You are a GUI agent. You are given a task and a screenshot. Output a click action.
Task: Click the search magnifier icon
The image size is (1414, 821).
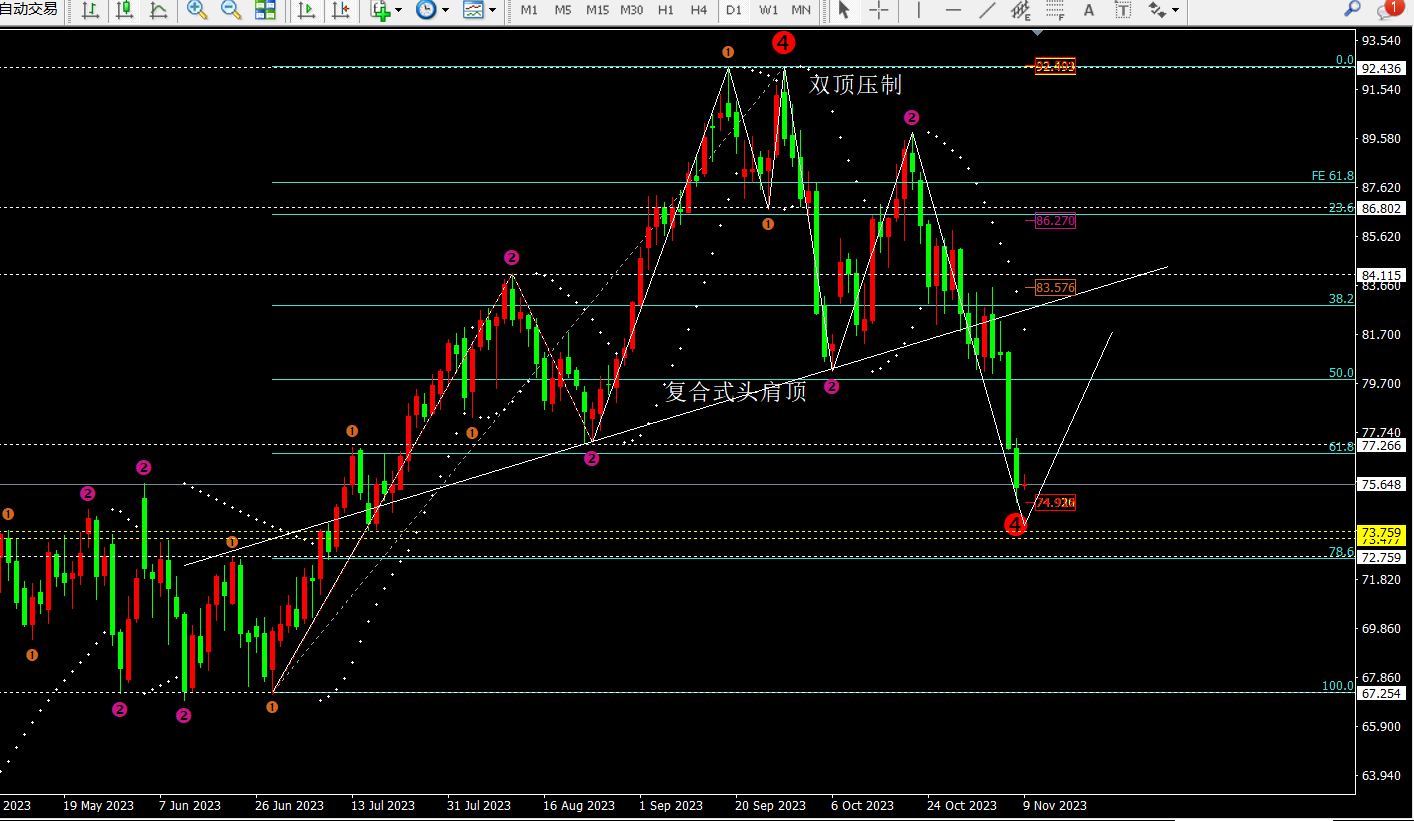coord(1352,9)
